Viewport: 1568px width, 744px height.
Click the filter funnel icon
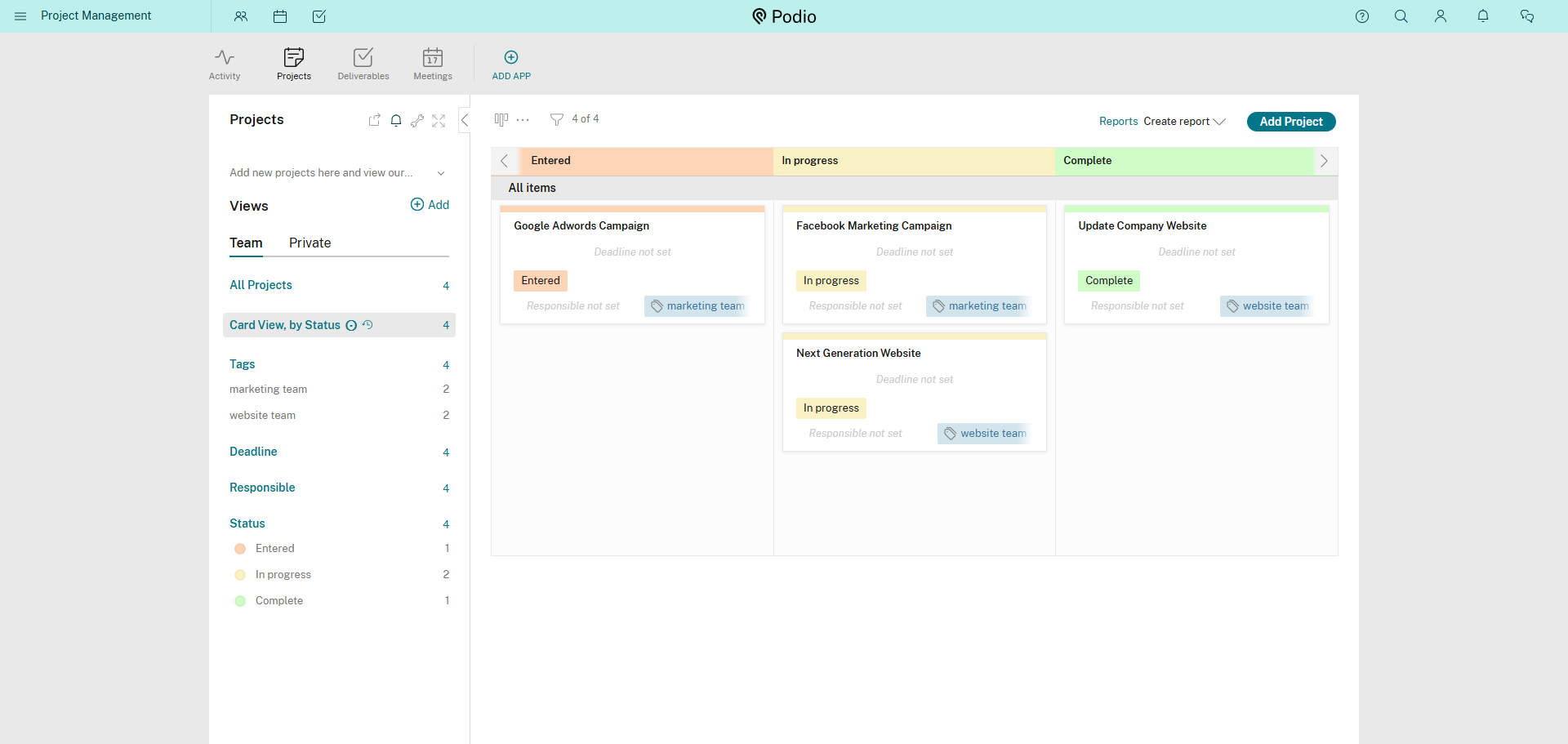point(557,120)
